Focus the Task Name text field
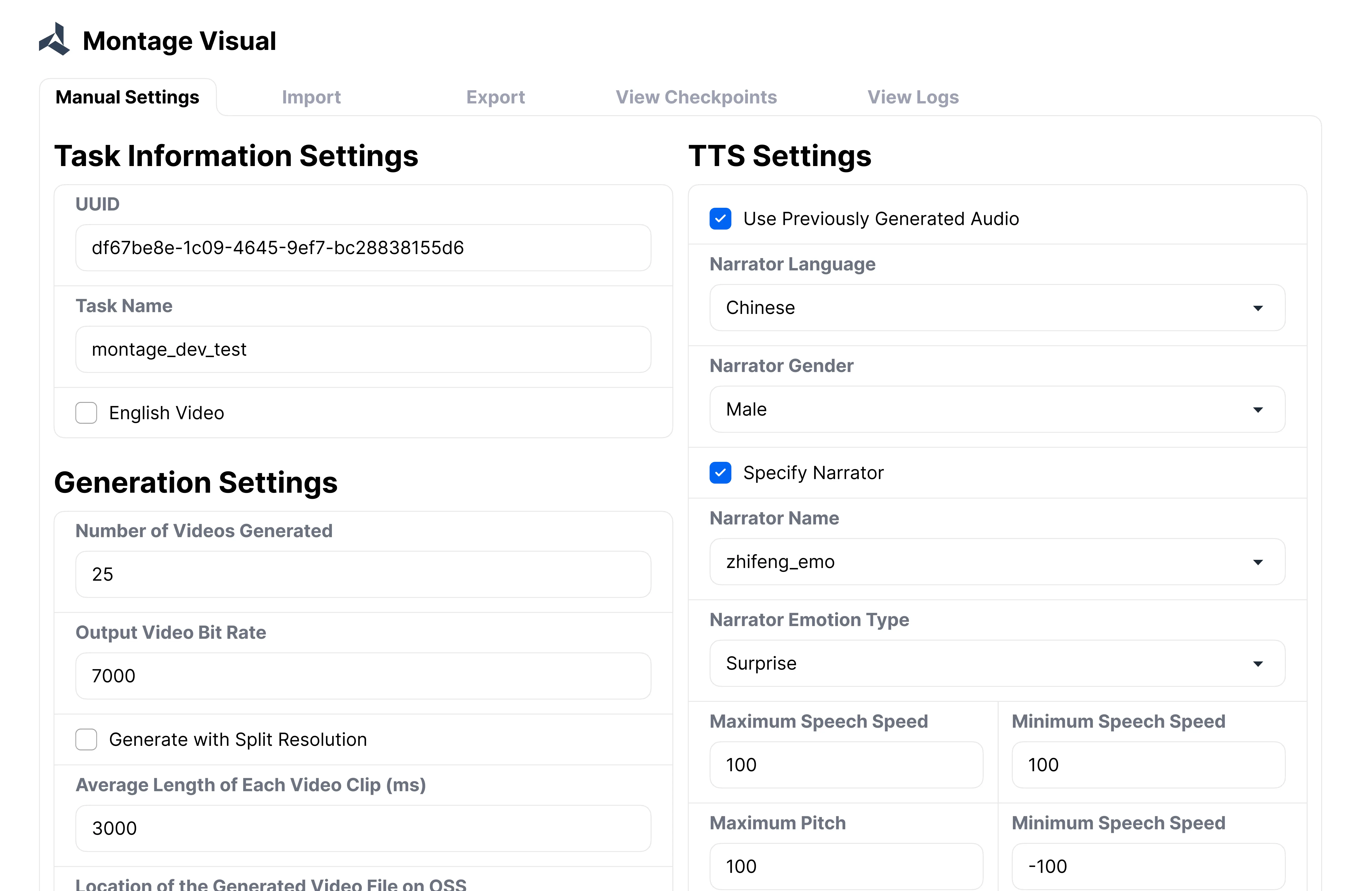Screen dimensions: 1372x891 [x=363, y=349]
